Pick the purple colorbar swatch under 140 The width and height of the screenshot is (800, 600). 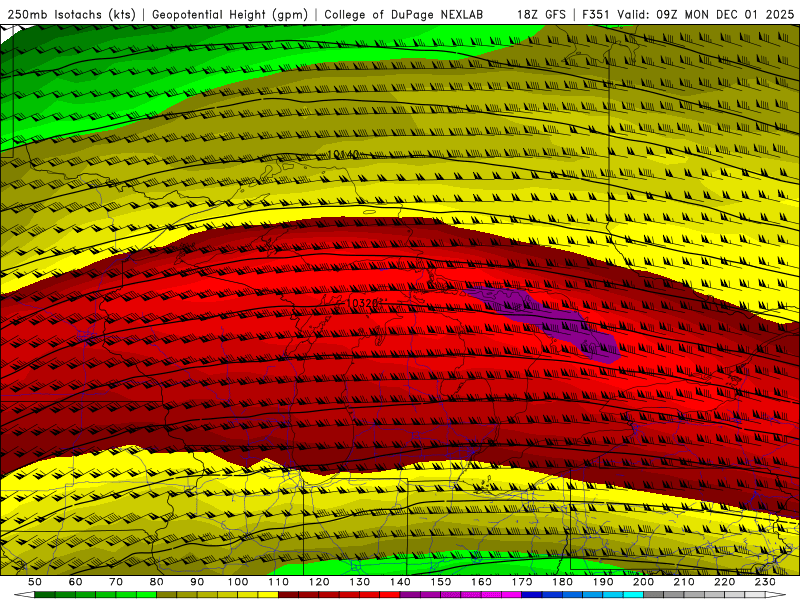(x=411, y=595)
